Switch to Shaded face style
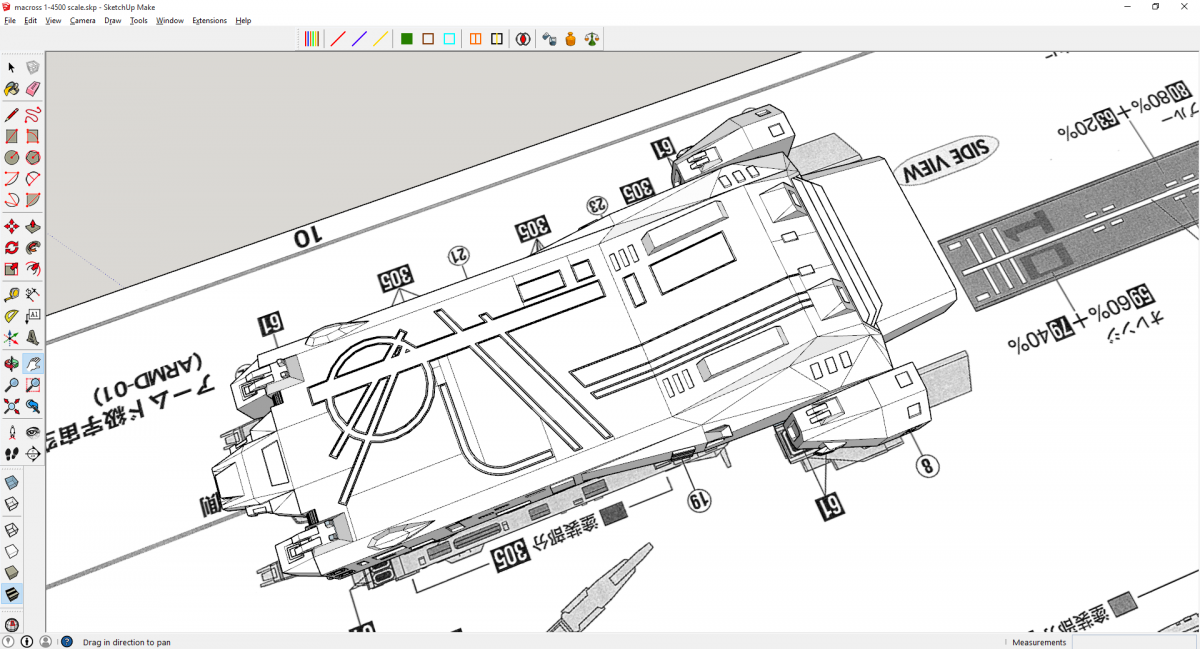The image size is (1200, 649). pos(12,572)
